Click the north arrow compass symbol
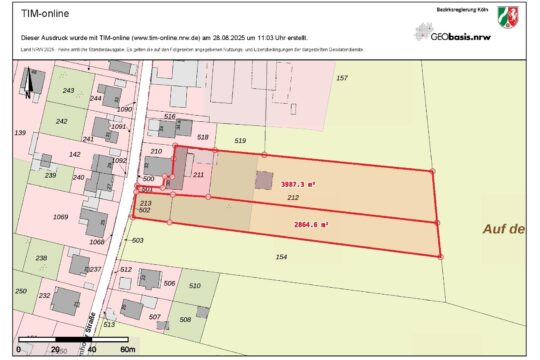Screen dimensions: 540x360 point(28,83)
